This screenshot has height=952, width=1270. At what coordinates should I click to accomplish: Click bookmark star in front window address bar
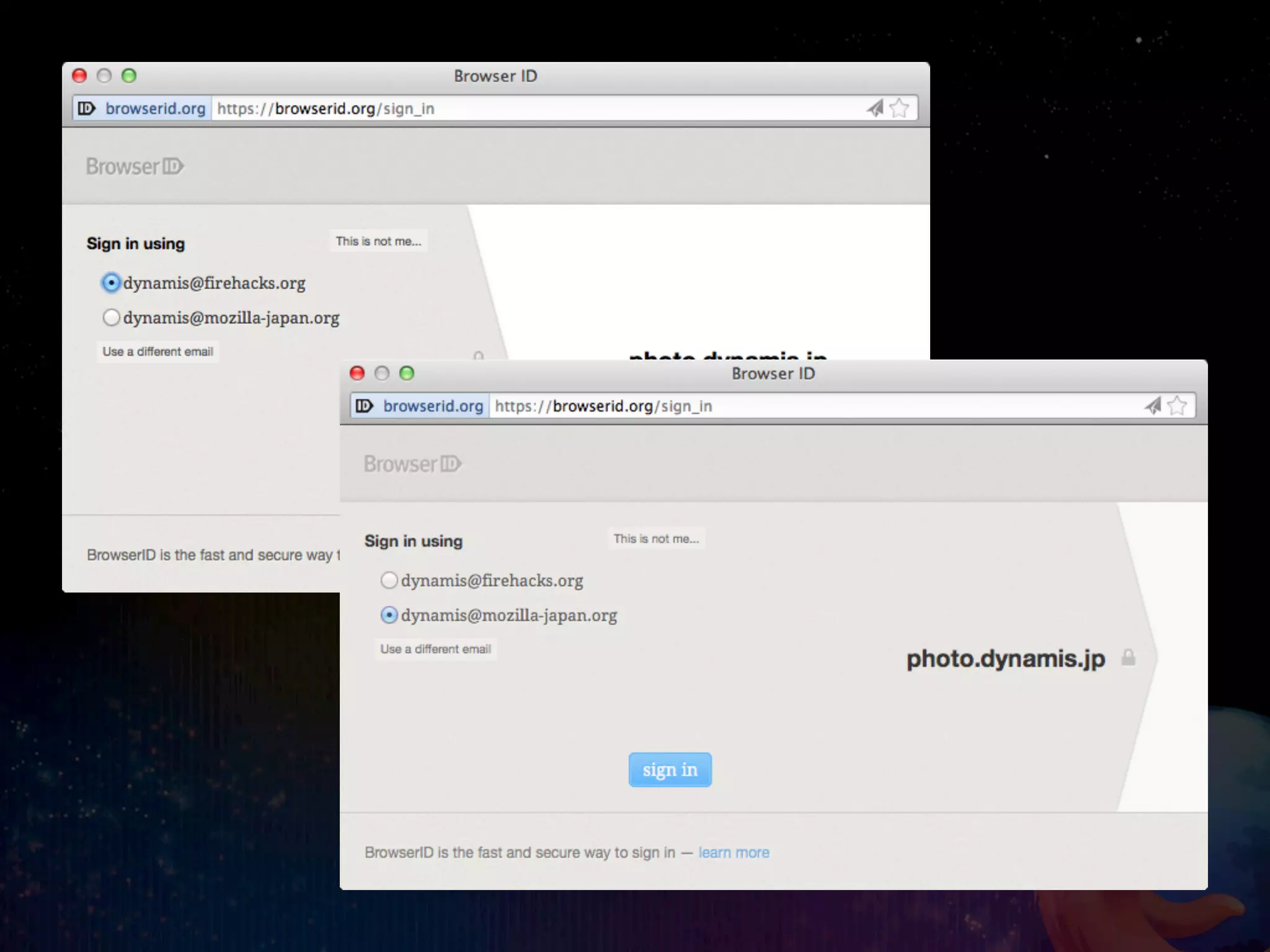click(x=1176, y=406)
